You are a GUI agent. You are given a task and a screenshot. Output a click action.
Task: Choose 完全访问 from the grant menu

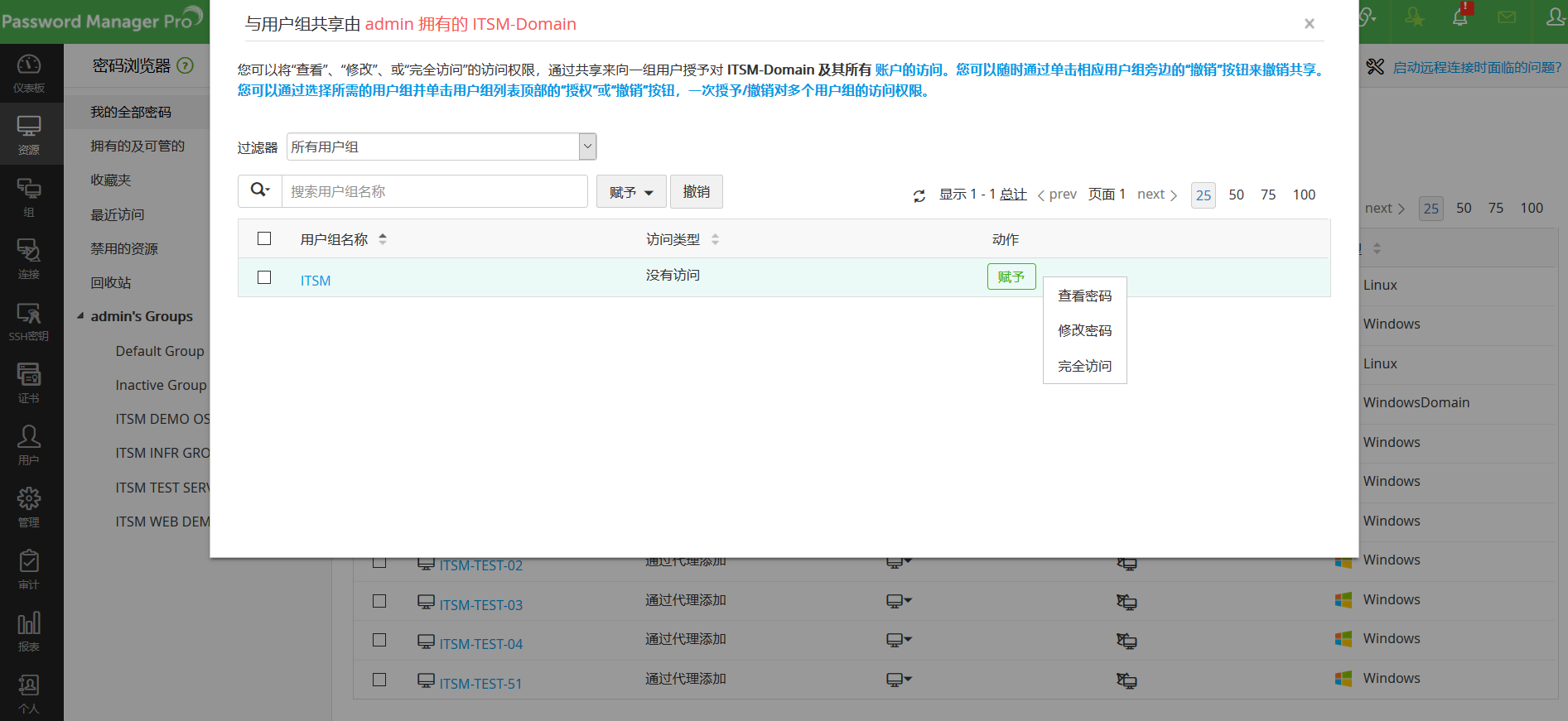(1085, 366)
